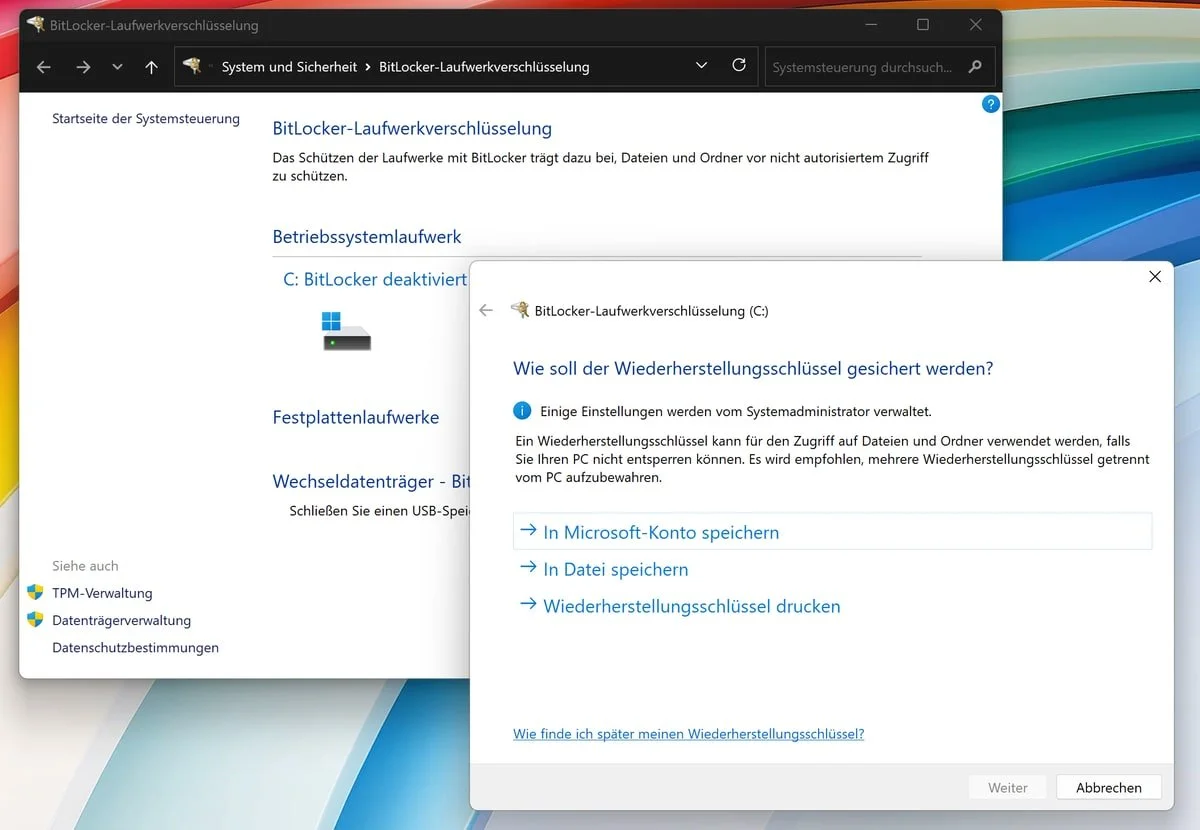Click the BitLocker key icon in dialog header
This screenshot has height=830, width=1200.
(x=519, y=310)
